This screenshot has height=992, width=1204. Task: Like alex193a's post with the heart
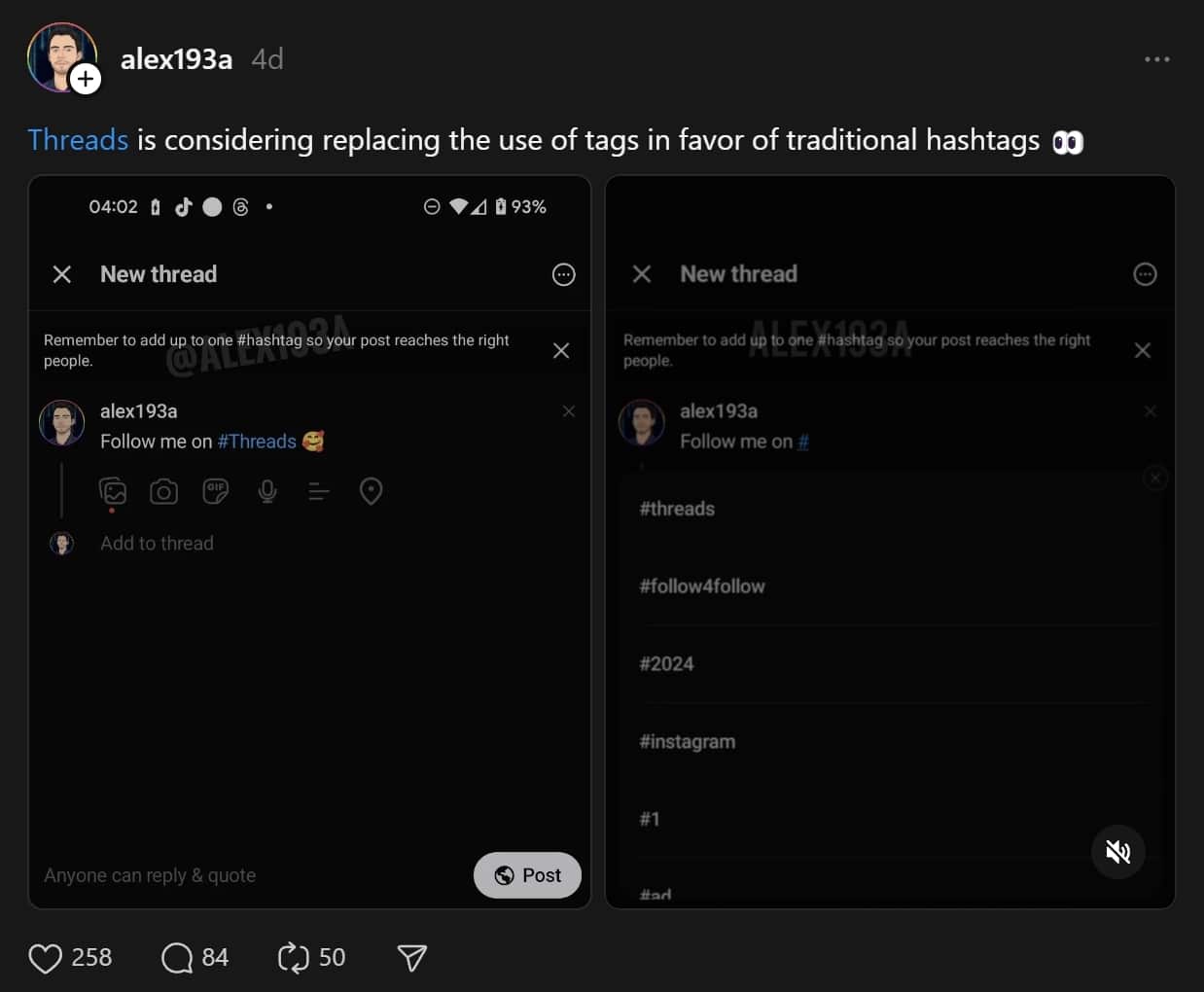point(45,957)
